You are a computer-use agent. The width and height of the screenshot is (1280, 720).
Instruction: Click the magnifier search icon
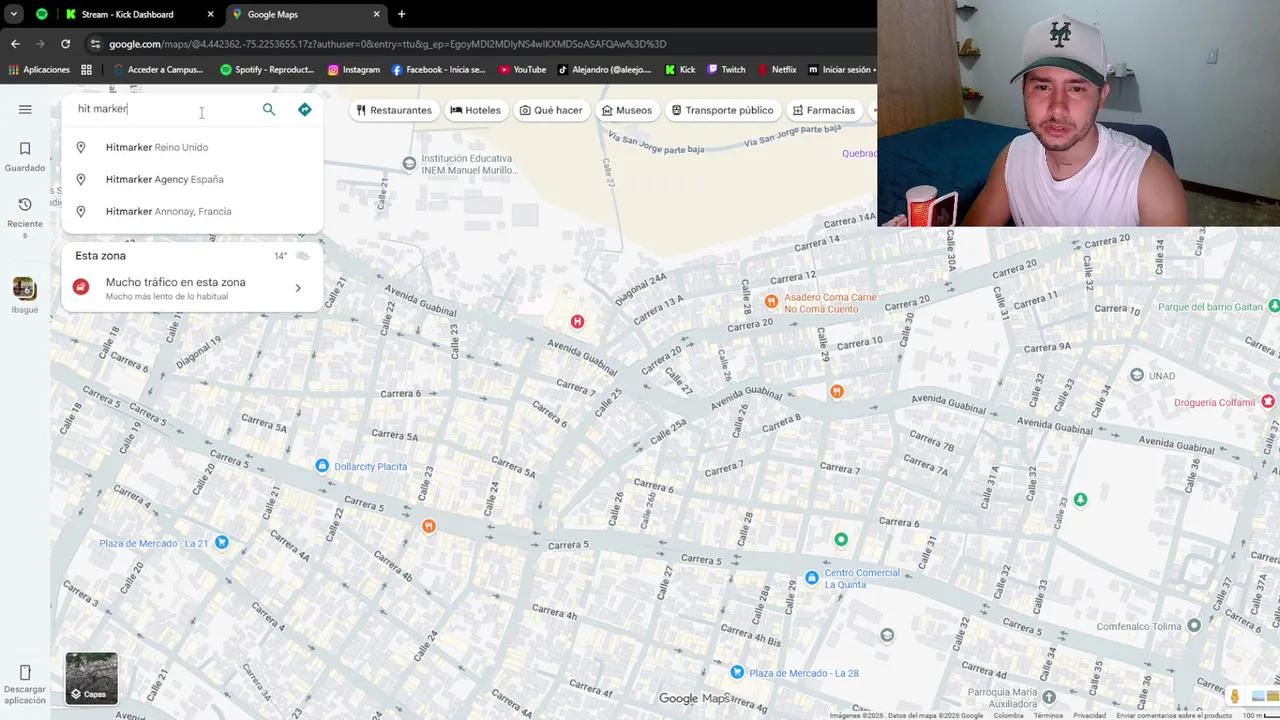tap(269, 109)
